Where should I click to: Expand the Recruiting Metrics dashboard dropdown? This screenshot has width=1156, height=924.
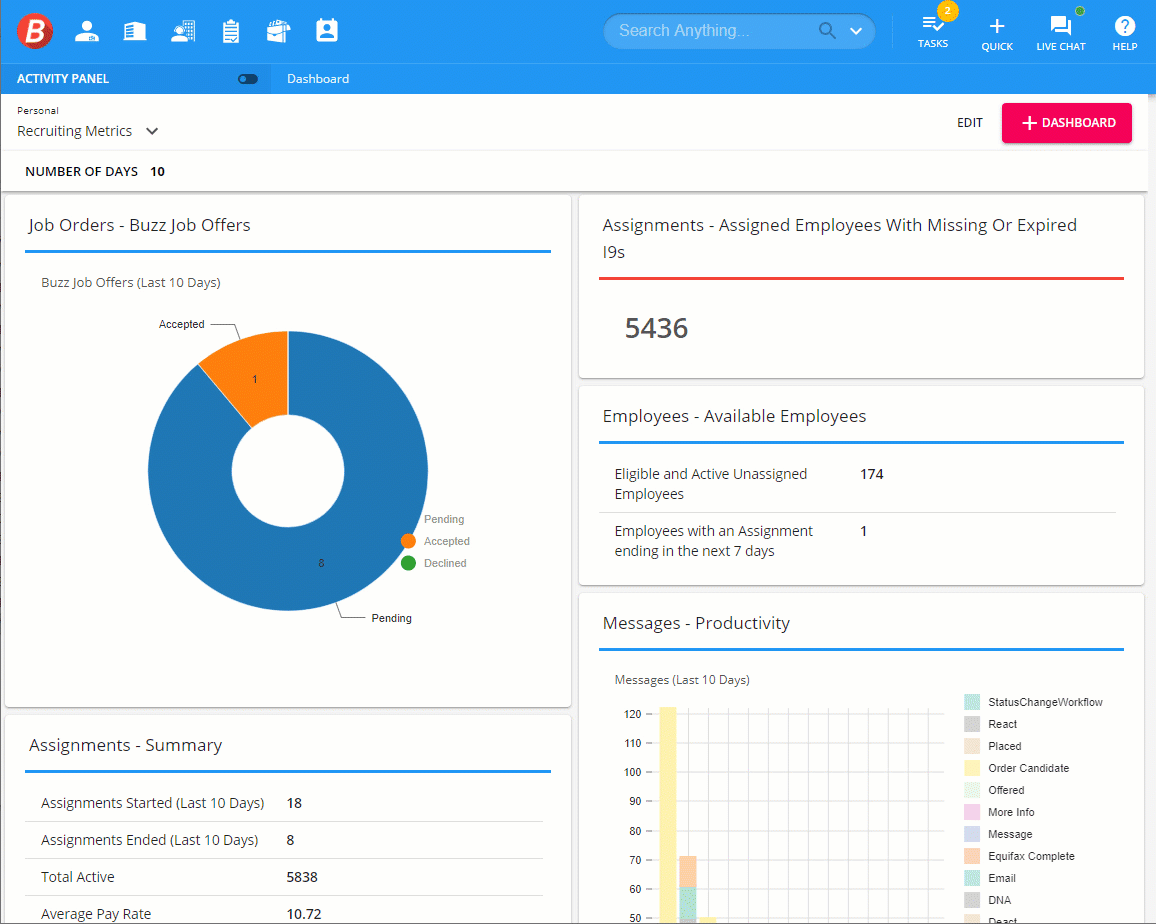[152, 131]
